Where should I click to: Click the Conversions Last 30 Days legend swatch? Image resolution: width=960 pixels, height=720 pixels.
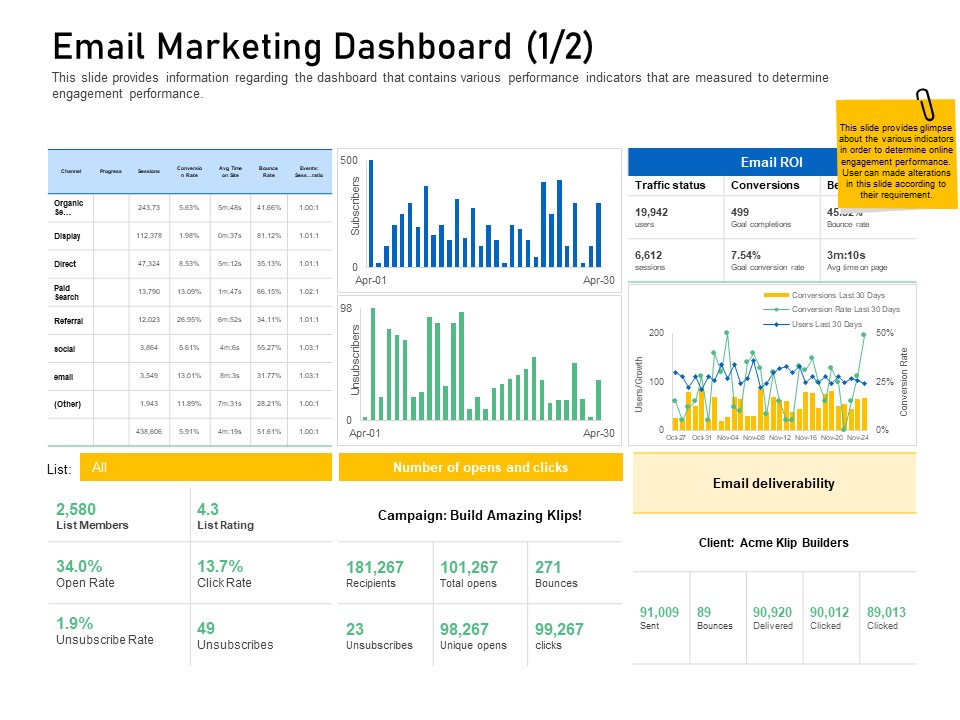776,295
